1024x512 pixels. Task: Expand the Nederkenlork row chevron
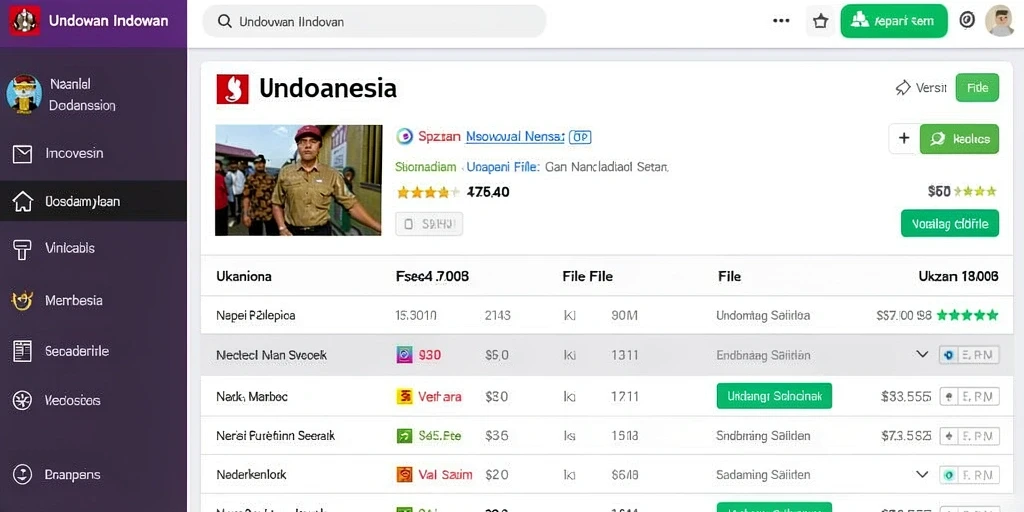[x=922, y=474]
